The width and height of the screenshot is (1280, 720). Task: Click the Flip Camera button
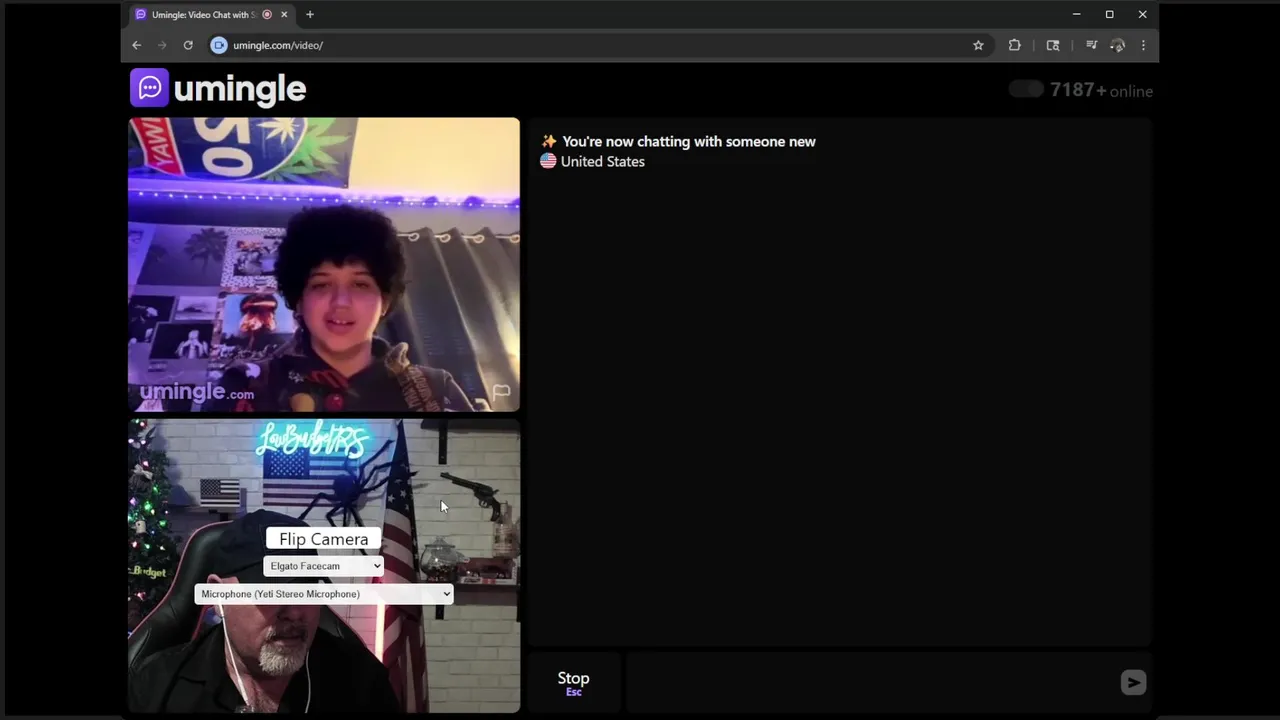click(x=324, y=539)
